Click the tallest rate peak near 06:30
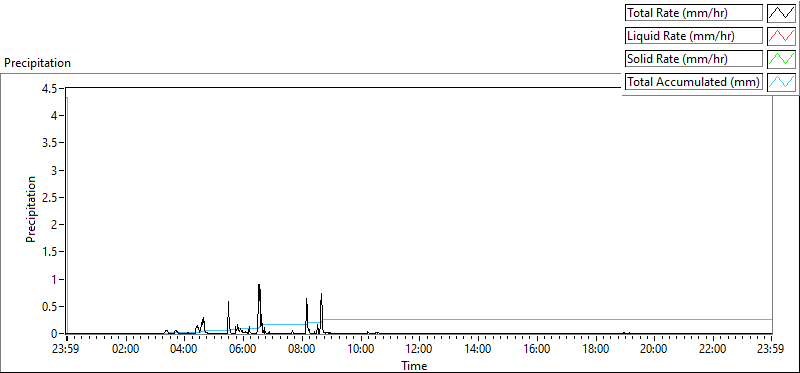 (259, 285)
